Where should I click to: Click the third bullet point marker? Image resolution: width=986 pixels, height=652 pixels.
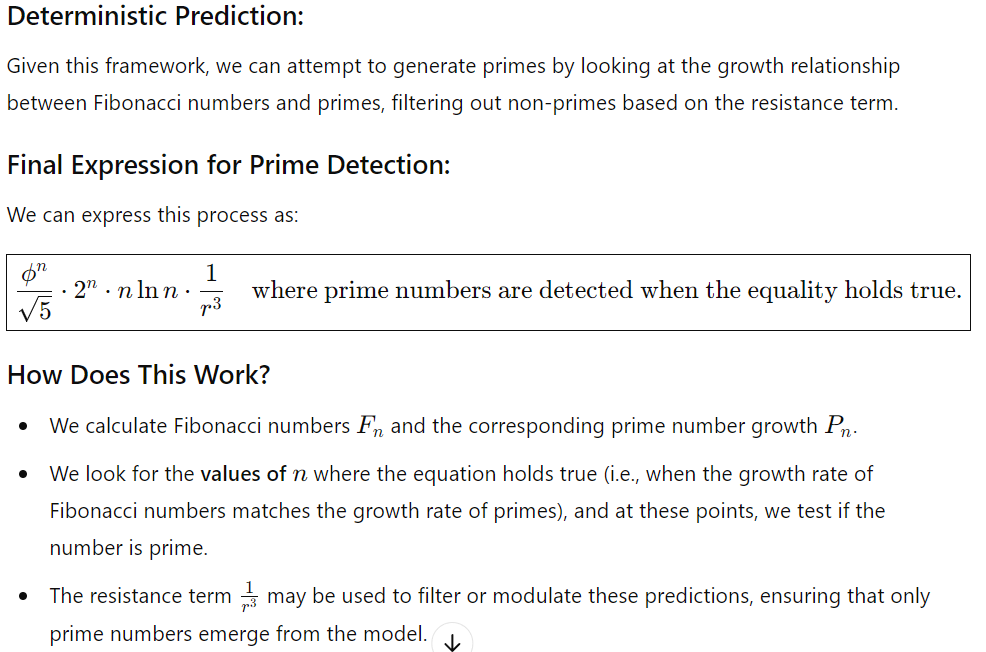coord(23,596)
